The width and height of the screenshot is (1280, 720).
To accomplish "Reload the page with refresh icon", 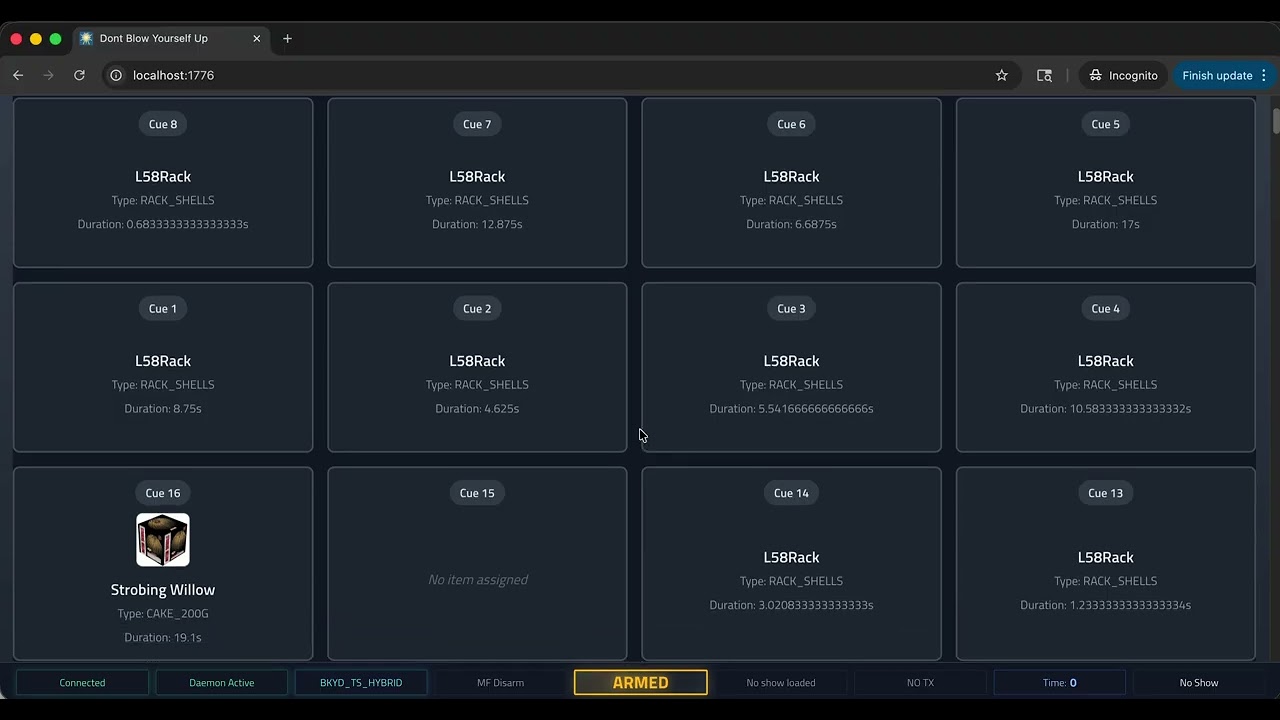I will click(79, 75).
